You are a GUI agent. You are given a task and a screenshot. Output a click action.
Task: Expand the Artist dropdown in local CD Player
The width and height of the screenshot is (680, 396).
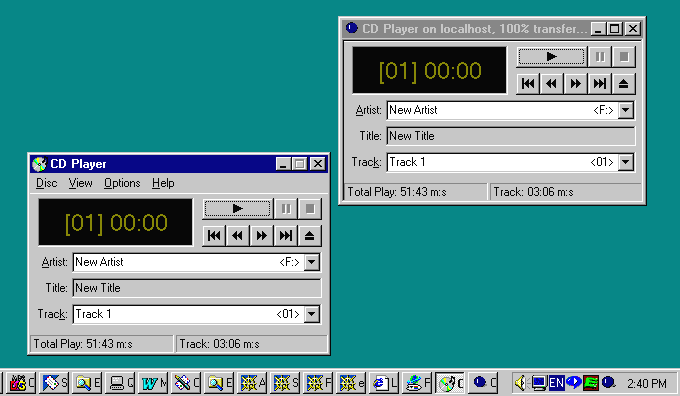(311, 262)
